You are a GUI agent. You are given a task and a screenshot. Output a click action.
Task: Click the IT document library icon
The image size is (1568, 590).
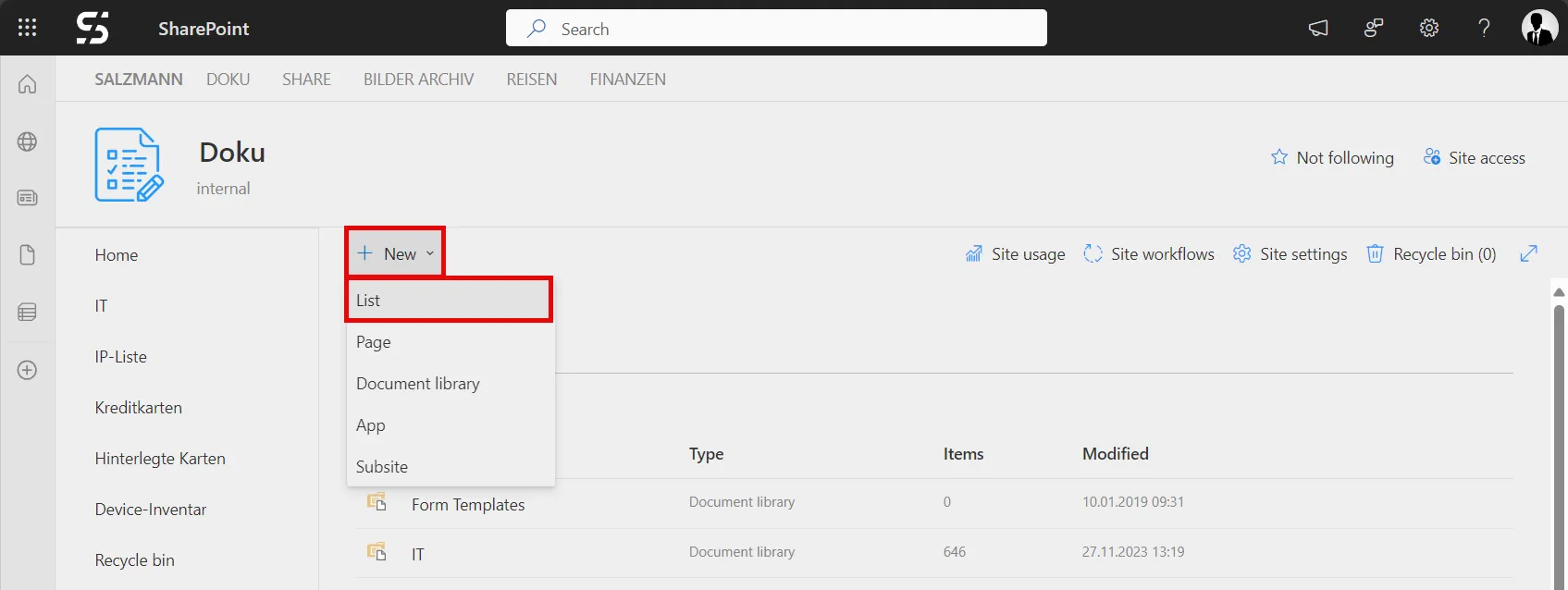click(377, 552)
